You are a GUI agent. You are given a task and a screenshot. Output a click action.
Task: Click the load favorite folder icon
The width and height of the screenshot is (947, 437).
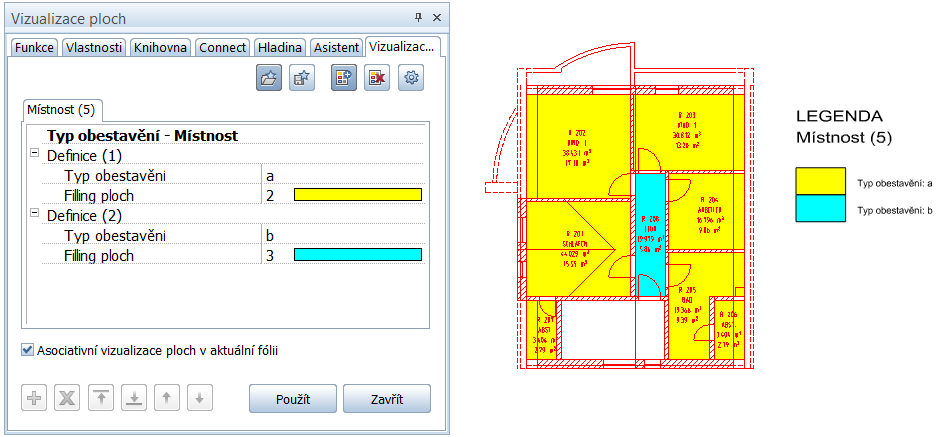tap(269, 79)
